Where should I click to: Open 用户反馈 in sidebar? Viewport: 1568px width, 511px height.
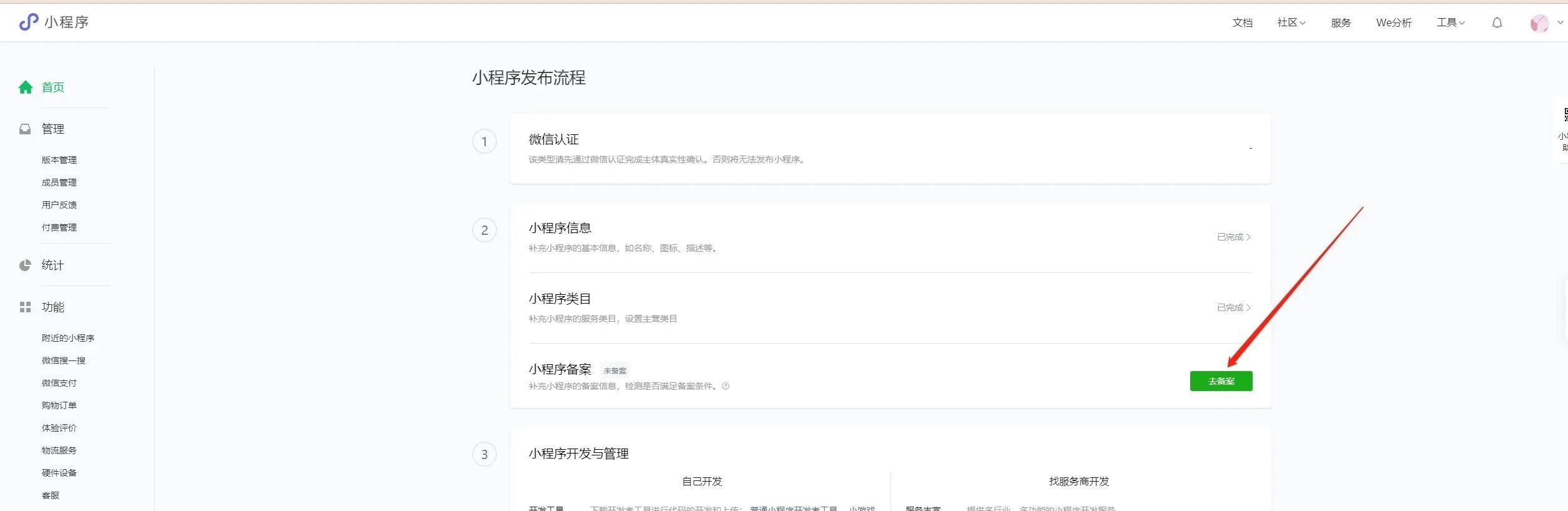click(x=59, y=205)
